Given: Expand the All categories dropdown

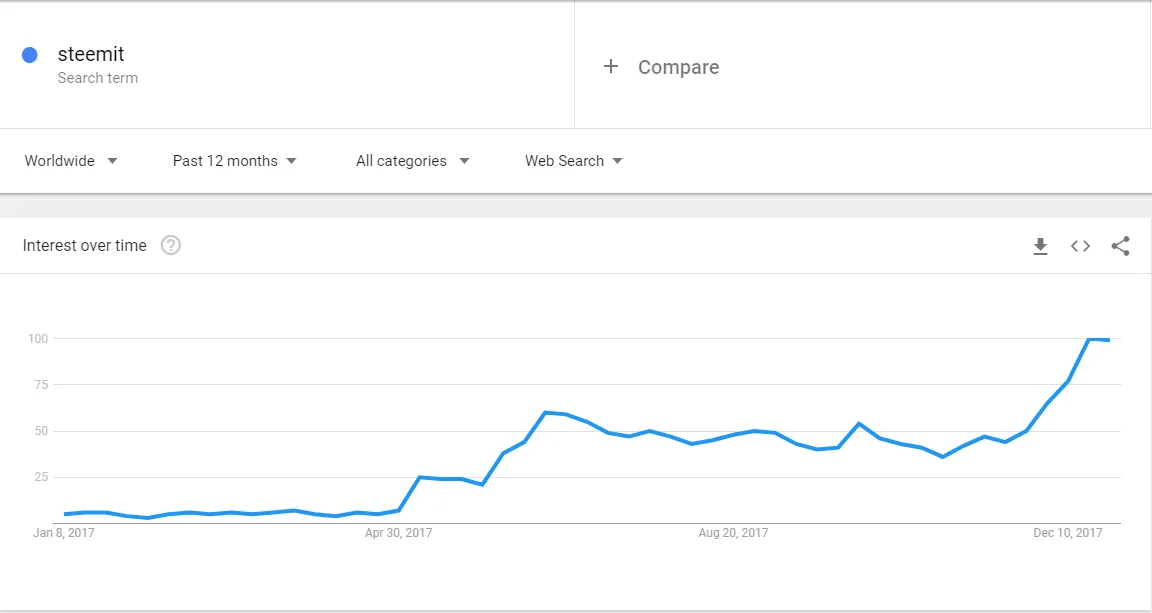Looking at the screenshot, I should (412, 161).
